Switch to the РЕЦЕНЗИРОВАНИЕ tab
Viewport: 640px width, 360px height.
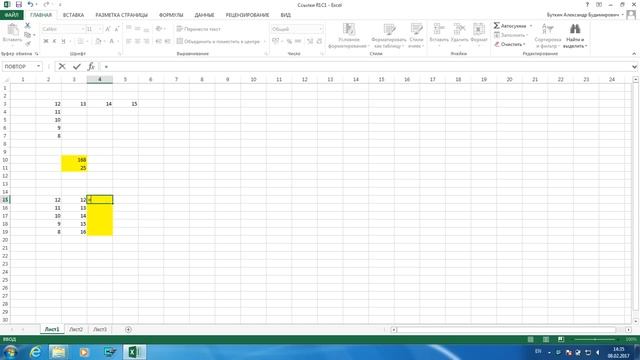(247, 15)
